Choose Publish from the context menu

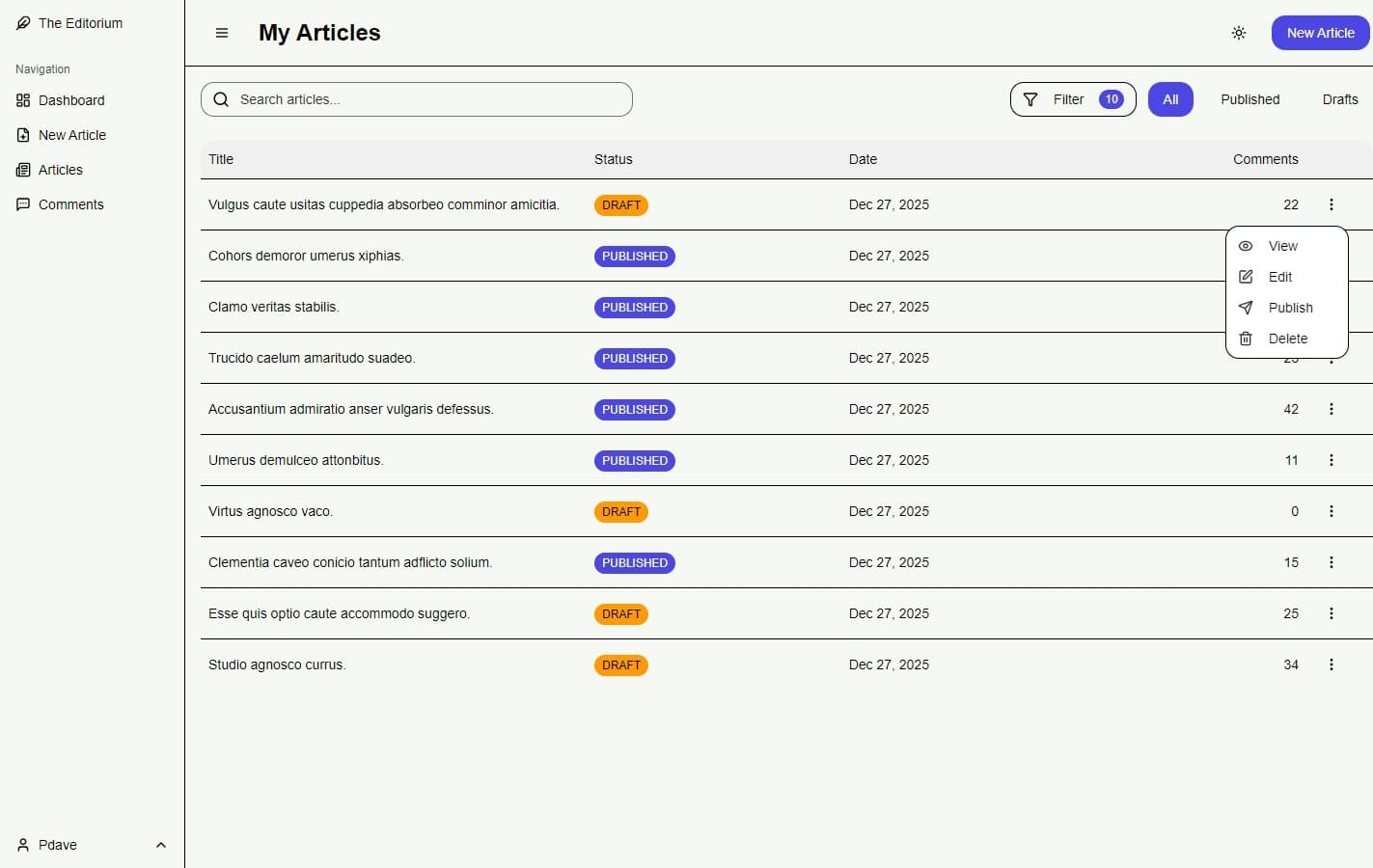1291,308
